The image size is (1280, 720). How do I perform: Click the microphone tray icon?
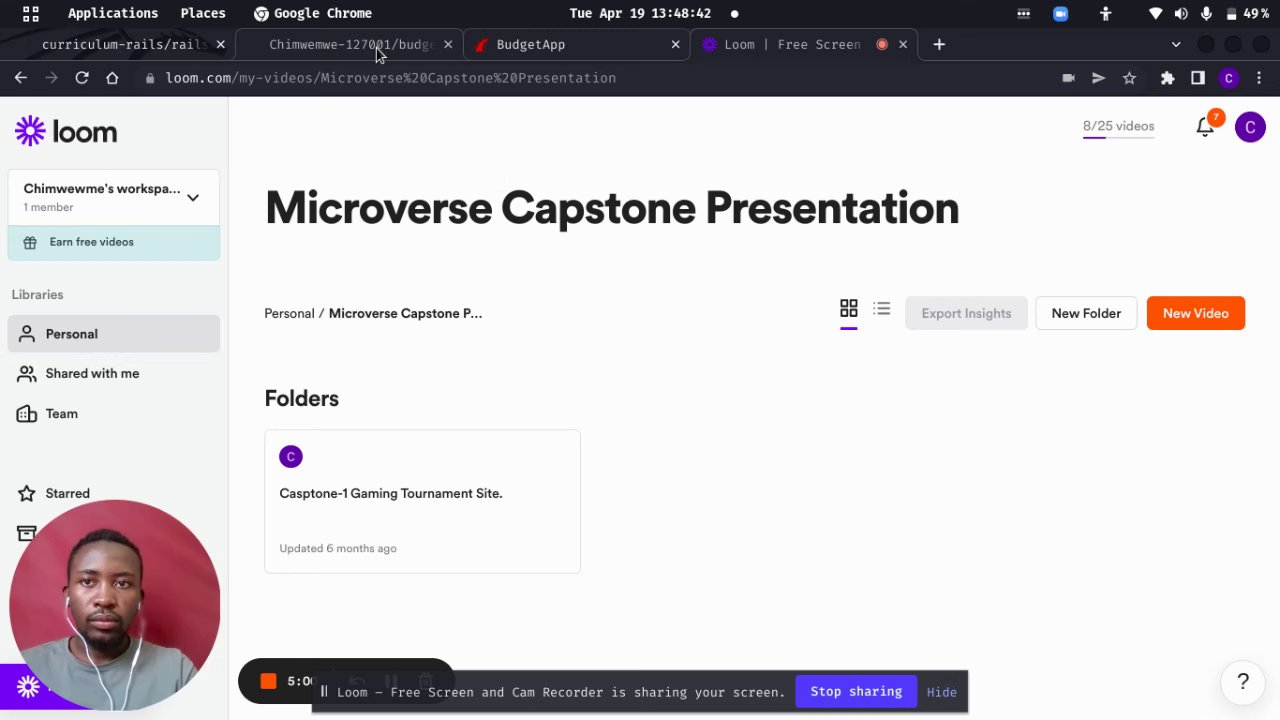1206,13
